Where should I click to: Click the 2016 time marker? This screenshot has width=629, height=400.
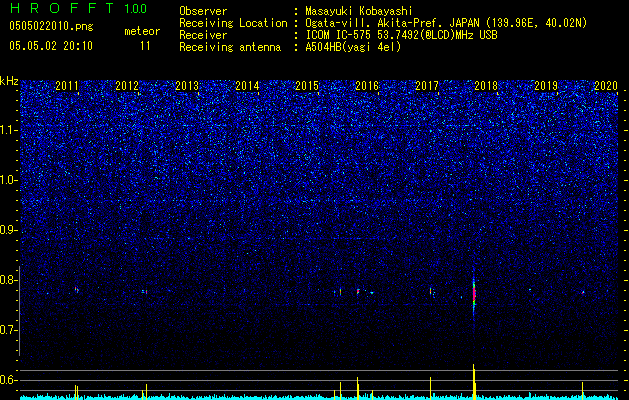[x=367, y=85]
